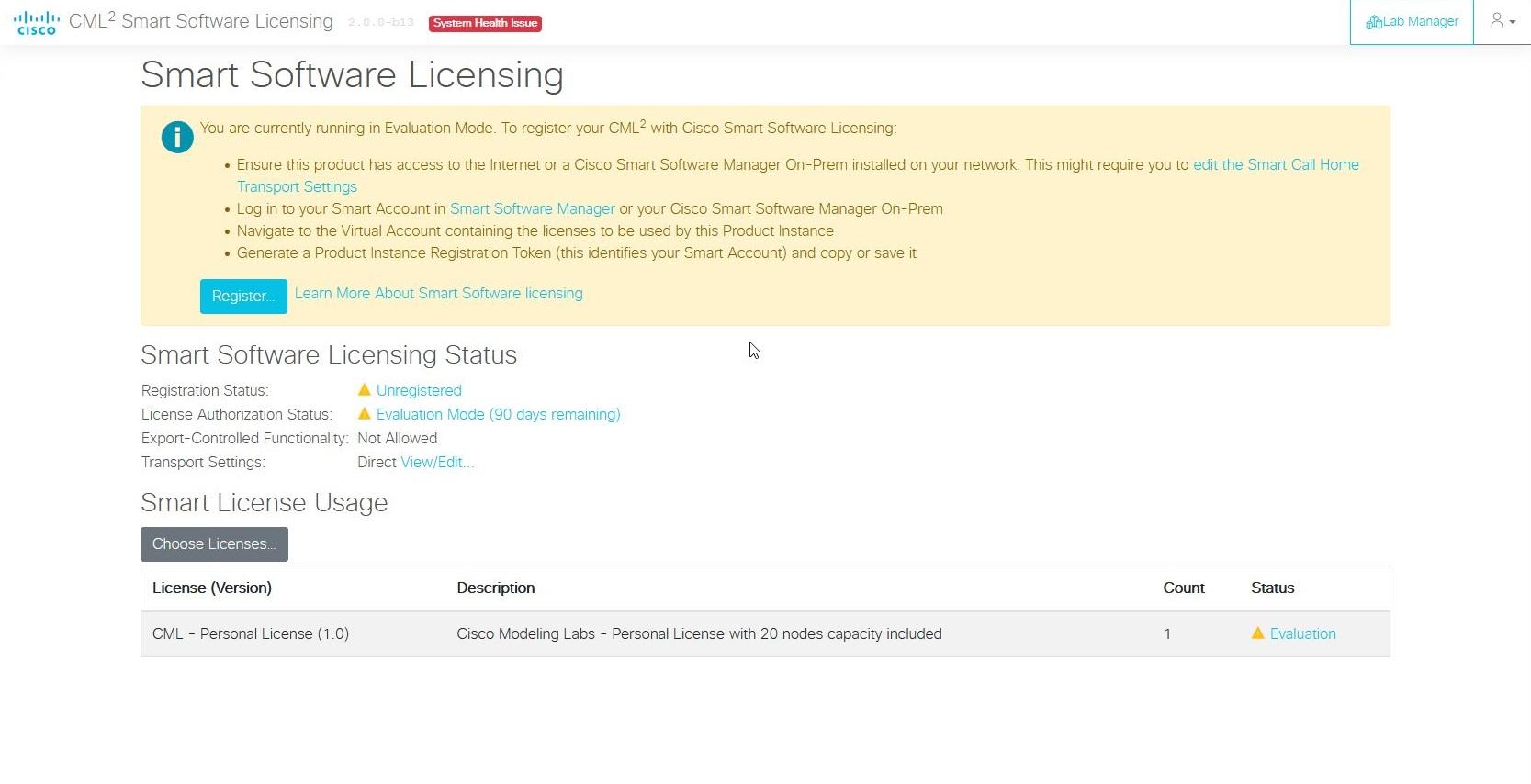The width and height of the screenshot is (1531, 784).
Task: Click the Register... button
Action: click(x=243, y=297)
